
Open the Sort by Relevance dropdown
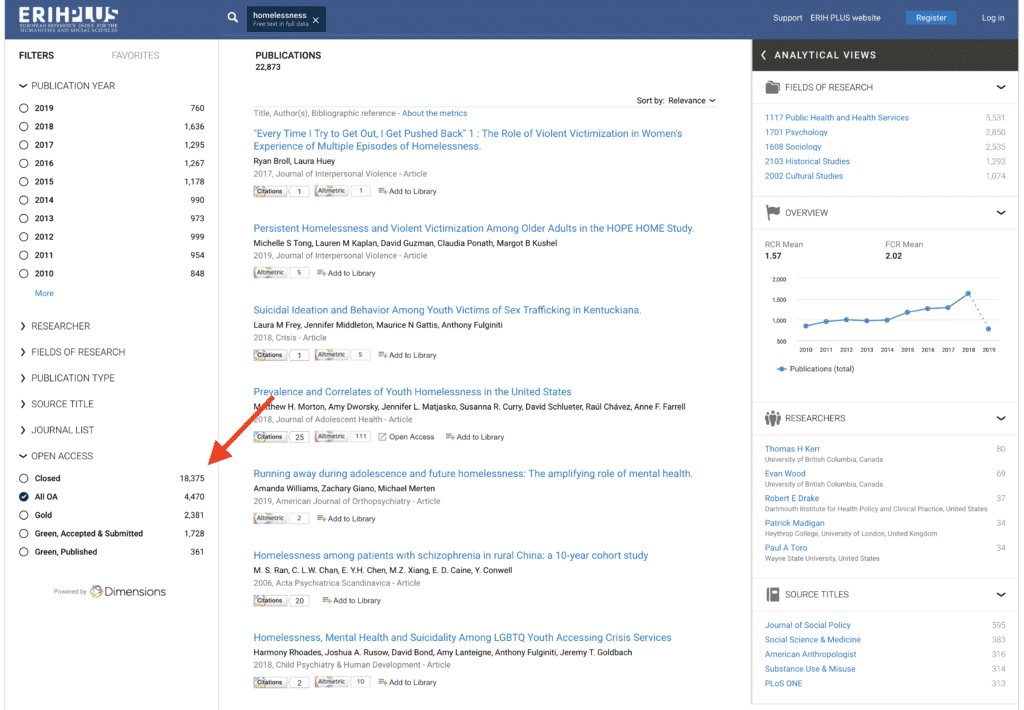(691, 101)
